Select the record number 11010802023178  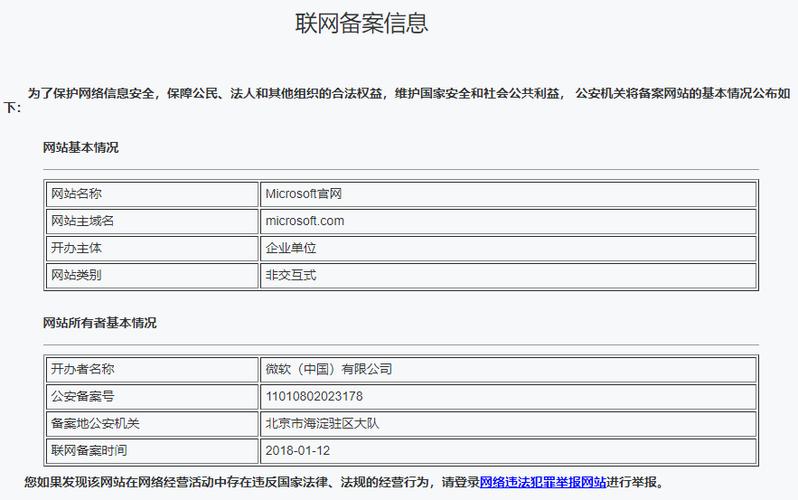click(314, 396)
